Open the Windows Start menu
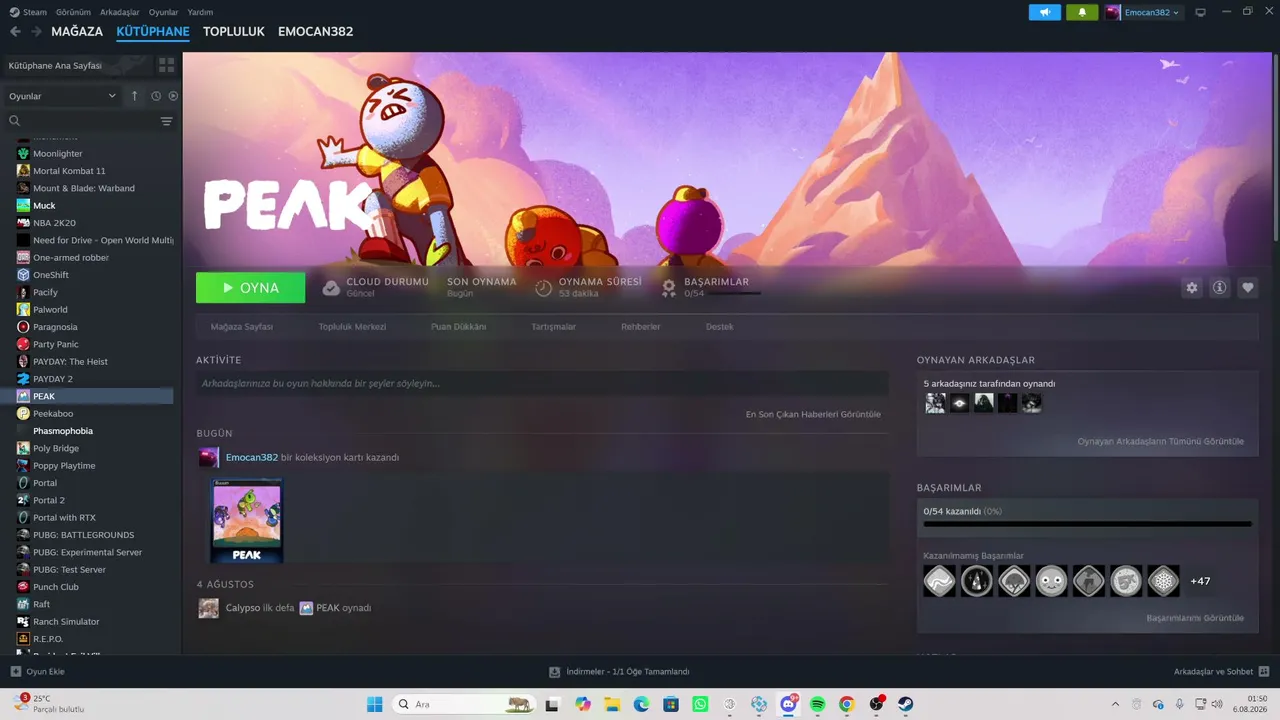 374,704
